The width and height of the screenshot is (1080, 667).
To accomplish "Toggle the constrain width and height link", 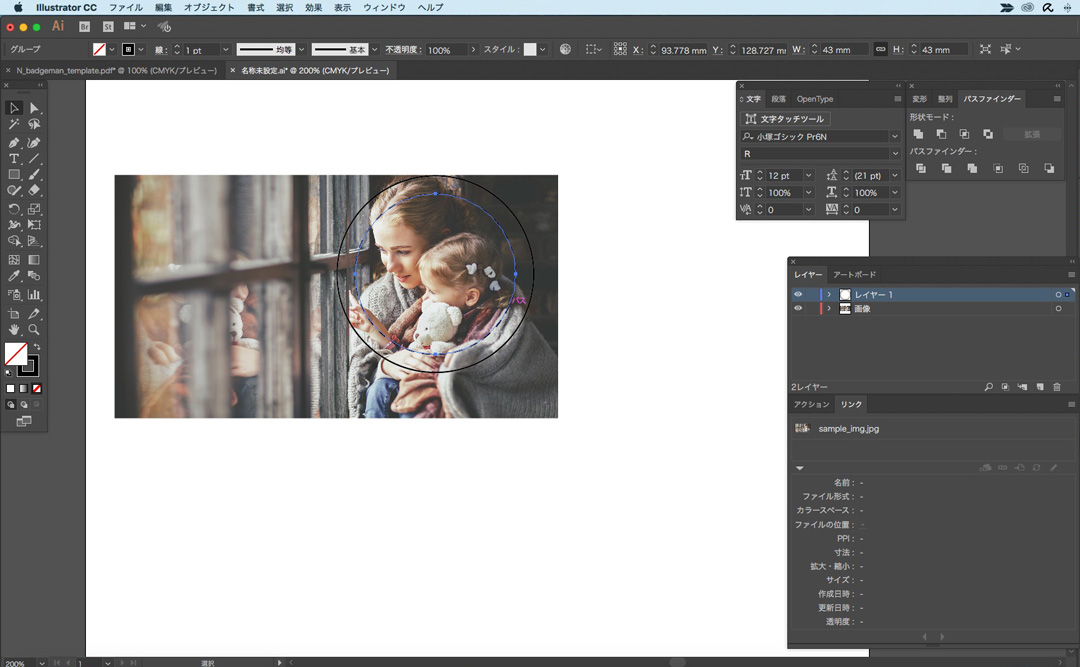I will (880, 49).
